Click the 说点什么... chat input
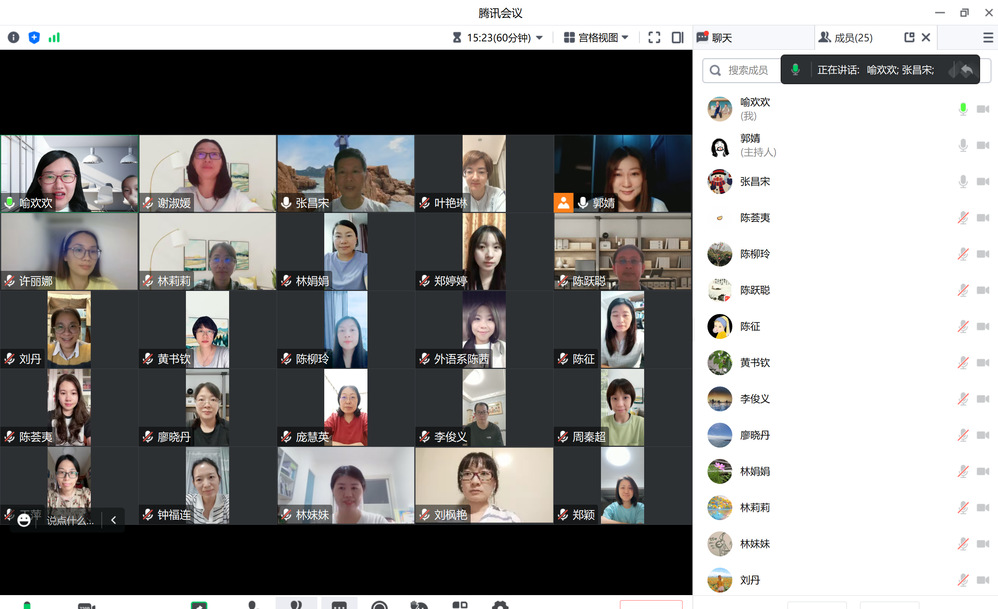Screen dimensions: 998x609 (x=70, y=521)
